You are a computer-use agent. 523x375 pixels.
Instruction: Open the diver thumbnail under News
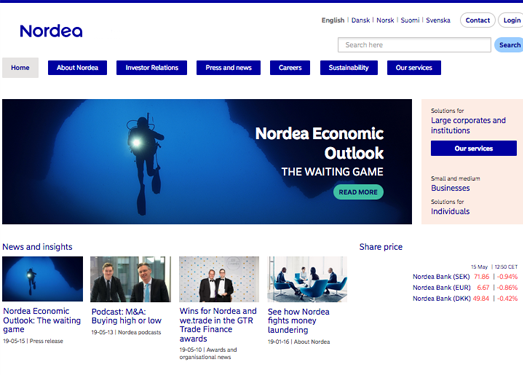[43, 279]
